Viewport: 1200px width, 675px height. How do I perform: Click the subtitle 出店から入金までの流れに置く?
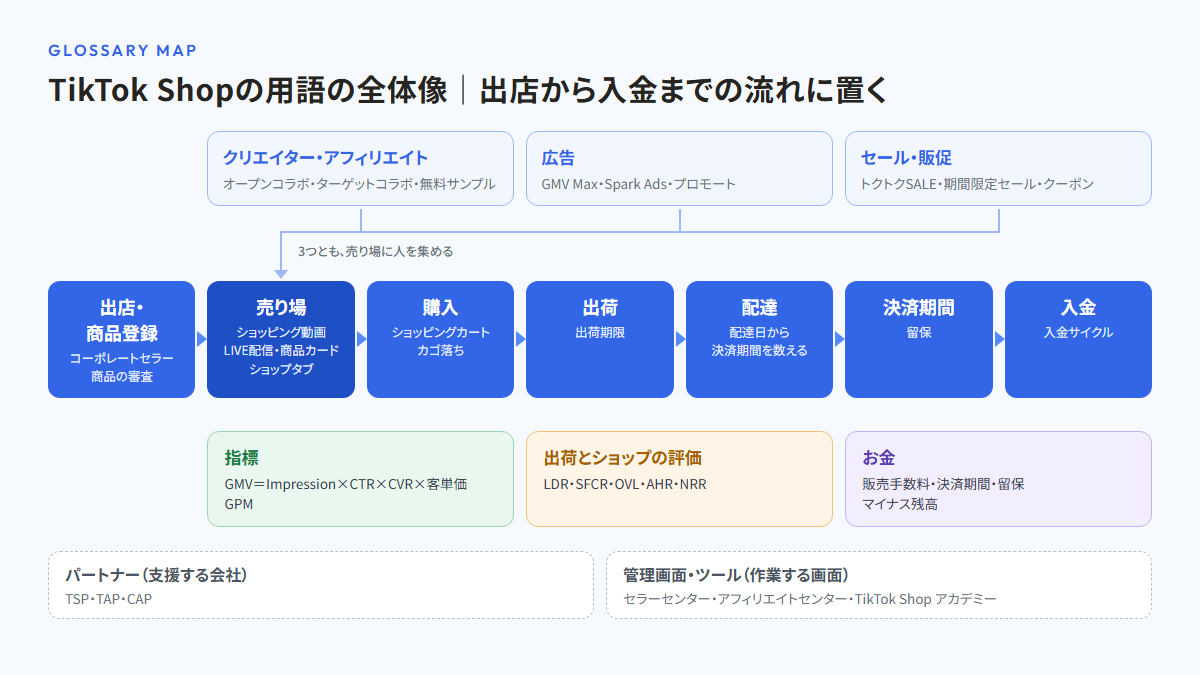(684, 90)
